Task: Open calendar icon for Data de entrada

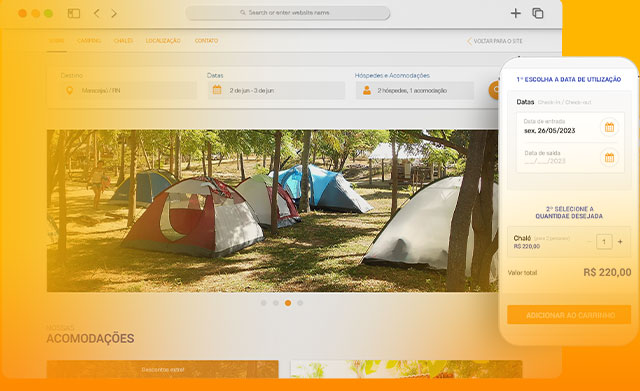Action: coord(609,127)
